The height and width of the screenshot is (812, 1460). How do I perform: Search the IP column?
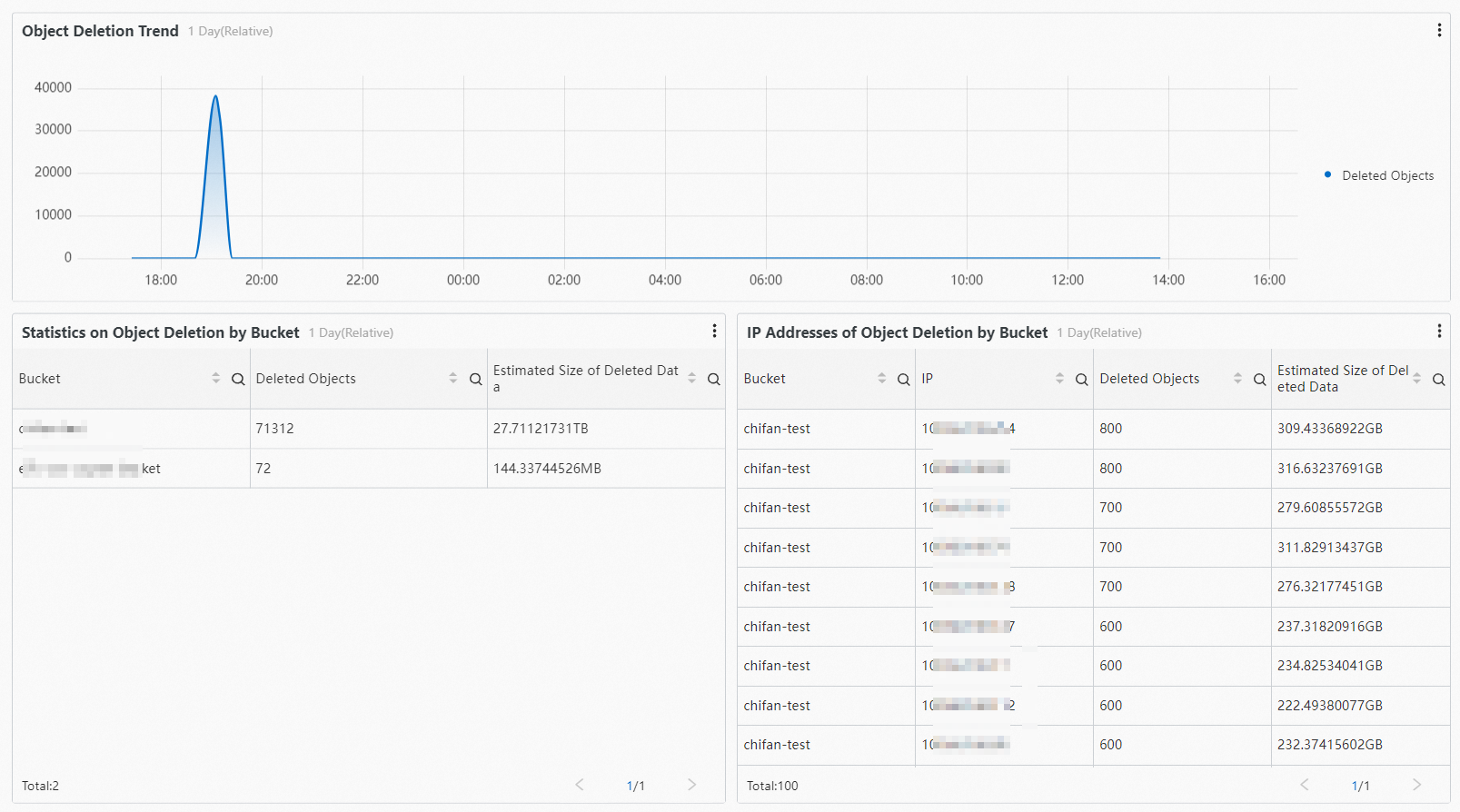tap(1081, 379)
